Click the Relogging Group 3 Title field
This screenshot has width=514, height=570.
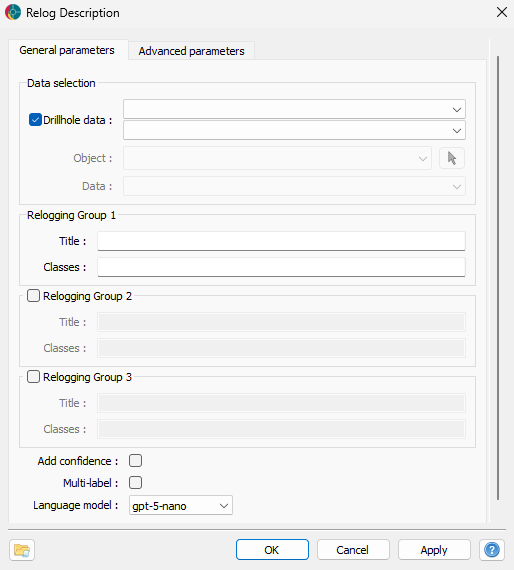281,403
